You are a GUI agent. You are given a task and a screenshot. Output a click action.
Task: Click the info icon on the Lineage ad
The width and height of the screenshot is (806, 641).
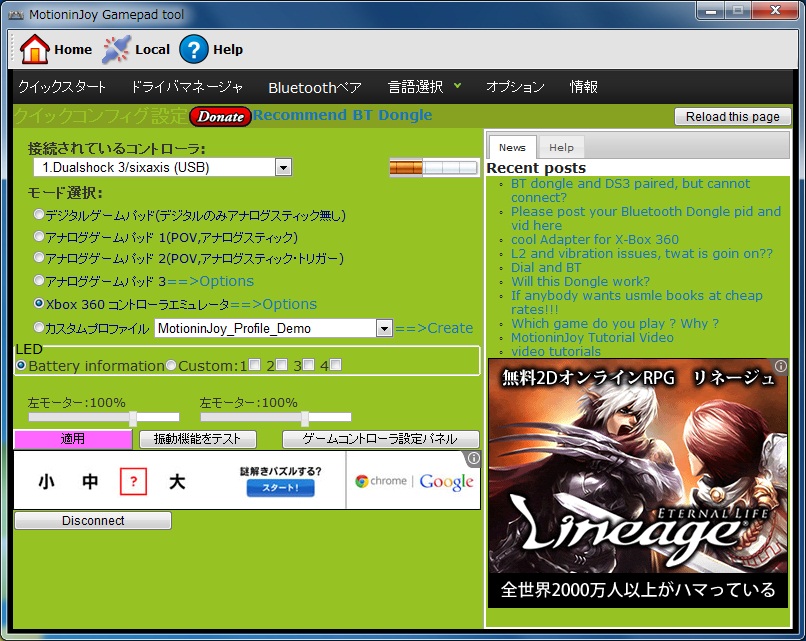click(781, 366)
